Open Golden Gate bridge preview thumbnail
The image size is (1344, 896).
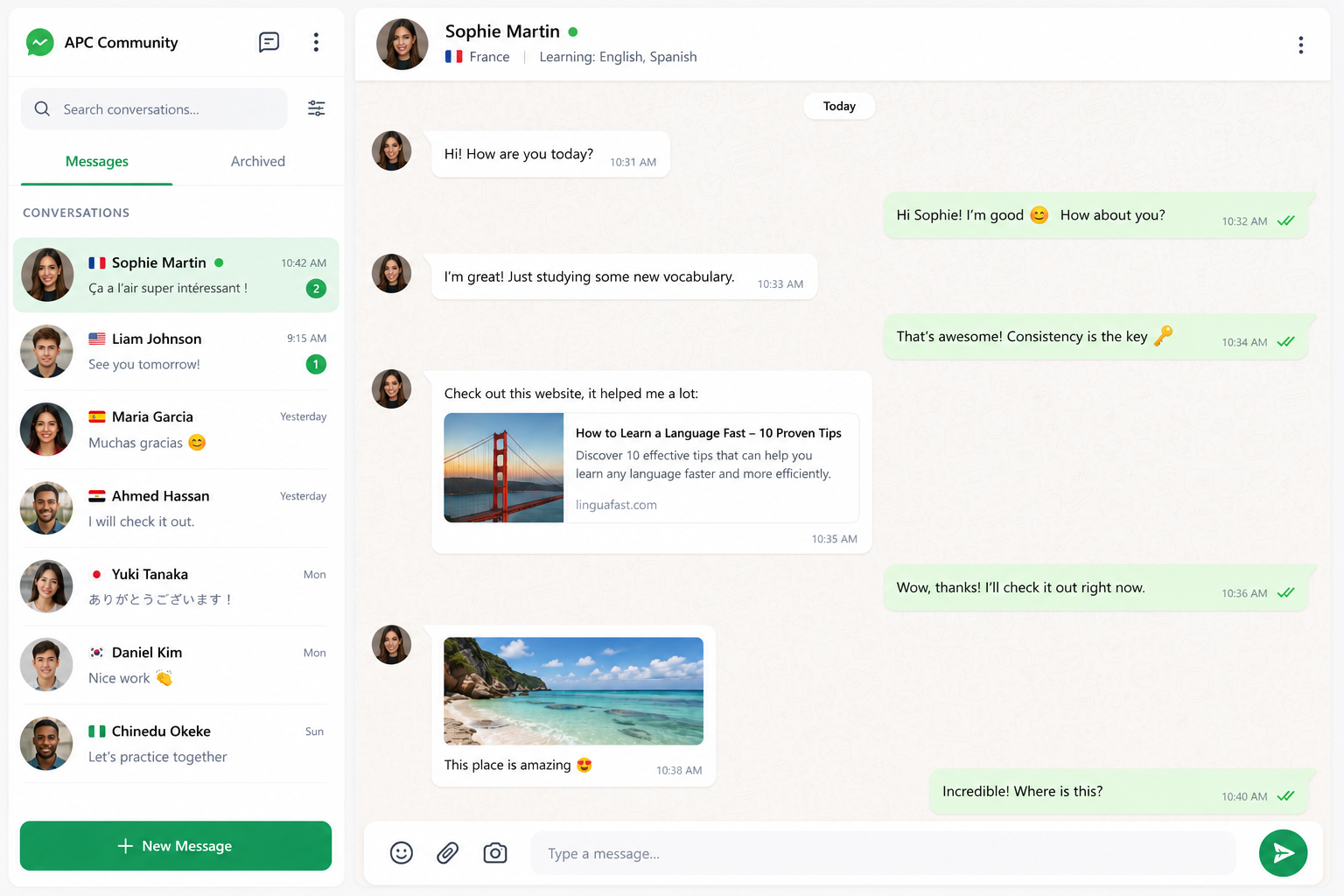point(504,467)
